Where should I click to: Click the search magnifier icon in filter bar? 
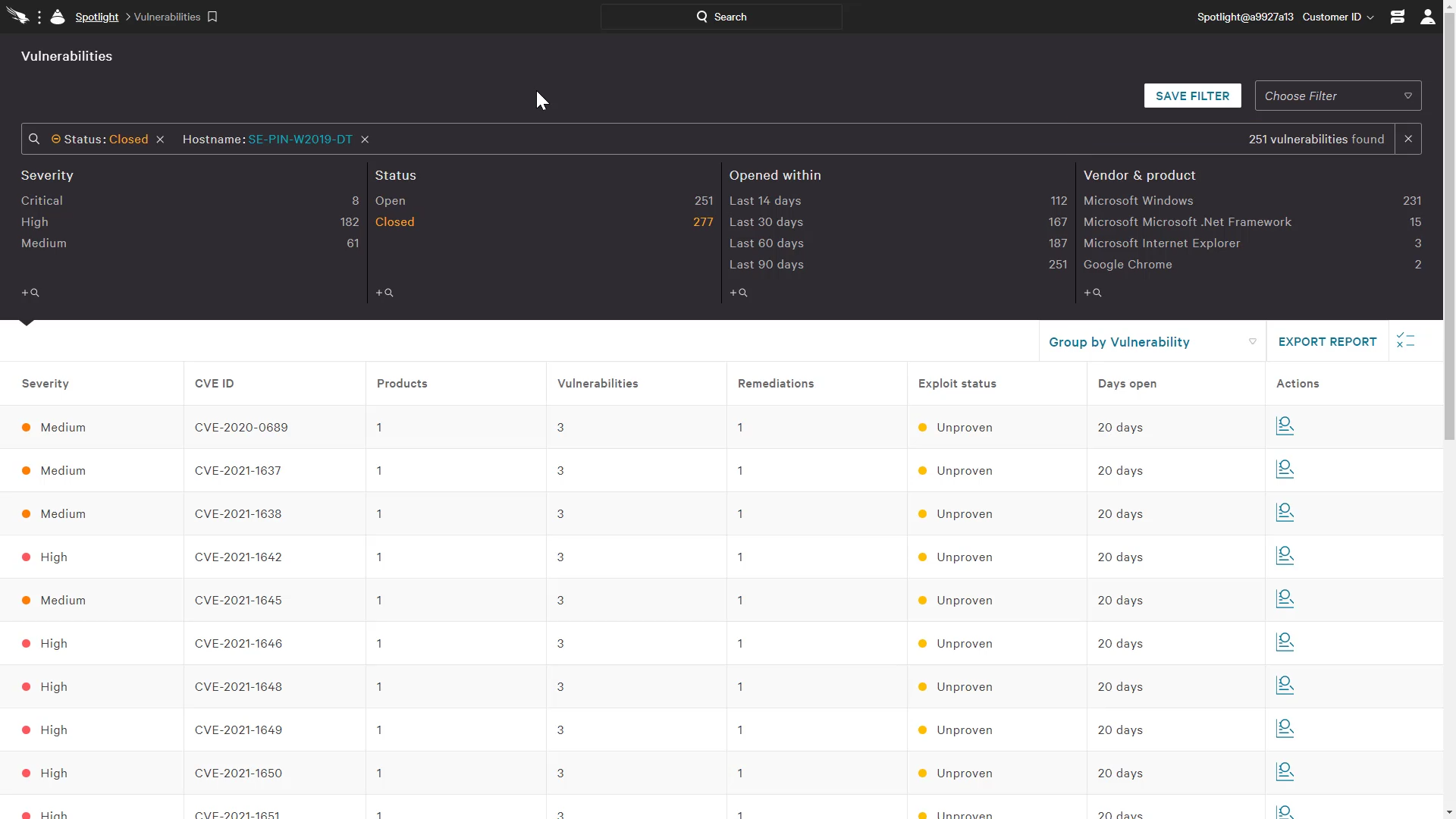[x=33, y=139]
